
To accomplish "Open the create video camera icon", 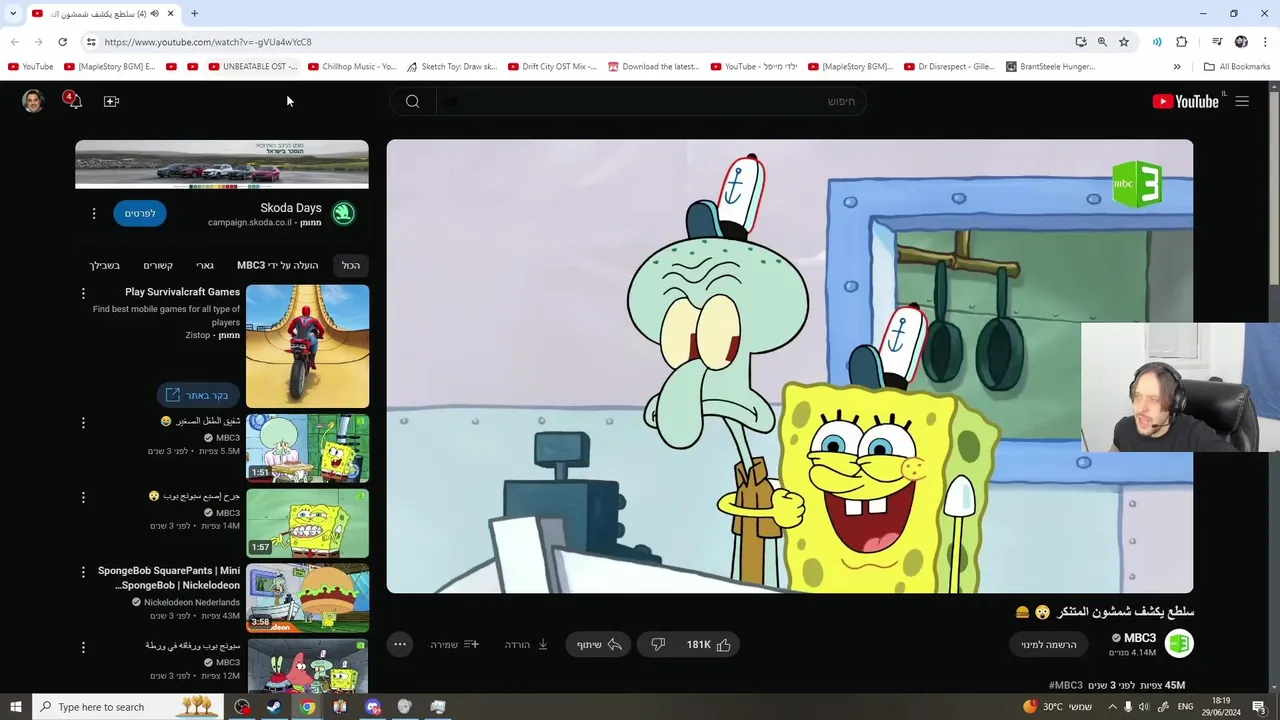I will [x=111, y=101].
